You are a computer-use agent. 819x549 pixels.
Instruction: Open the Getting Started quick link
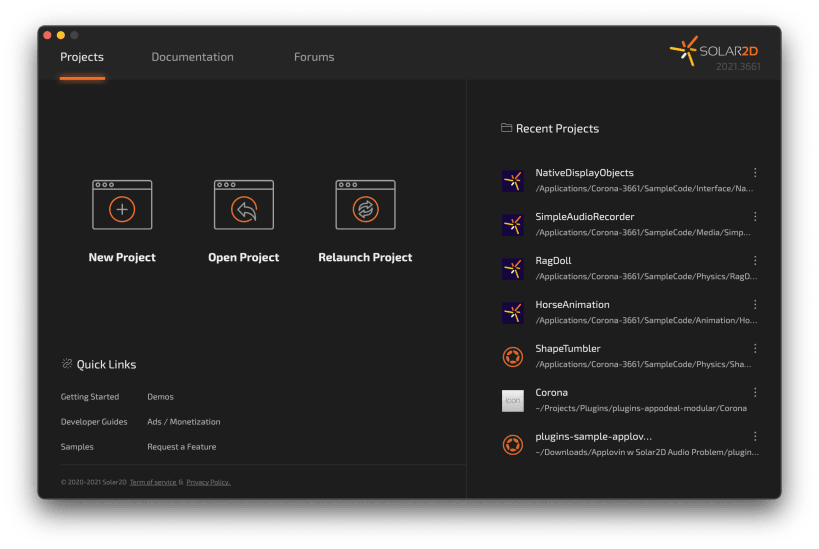coord(90,397)
